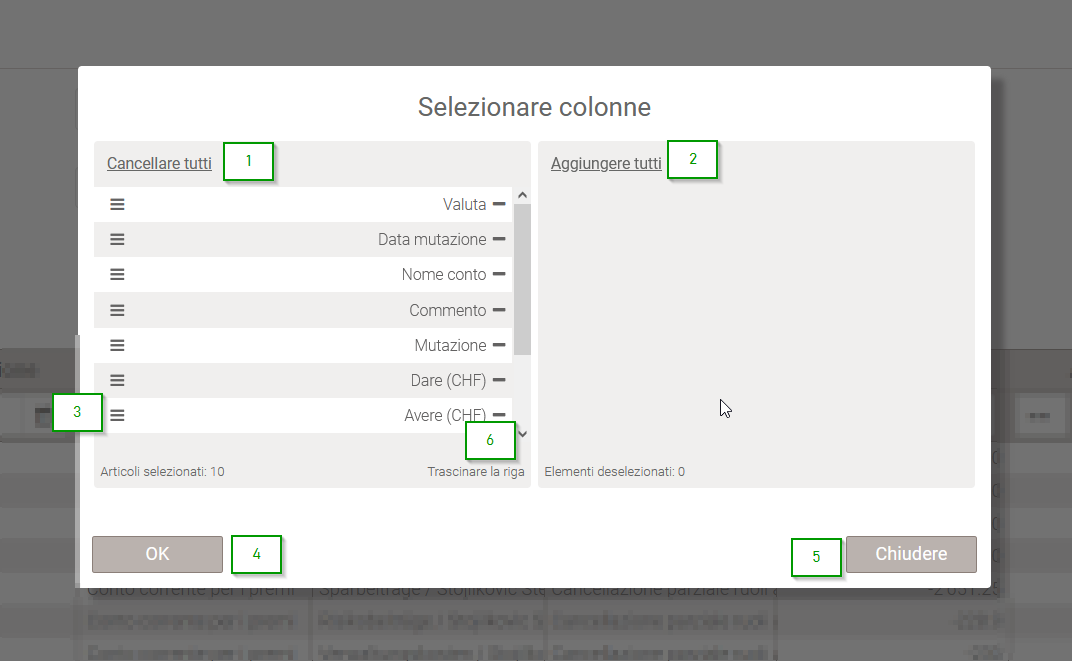Click the Cancellare tutti link

[159, 163]
